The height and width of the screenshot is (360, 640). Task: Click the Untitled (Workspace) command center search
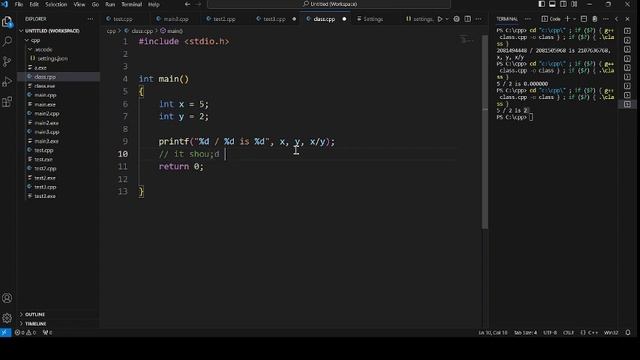(x=329, y=4)
